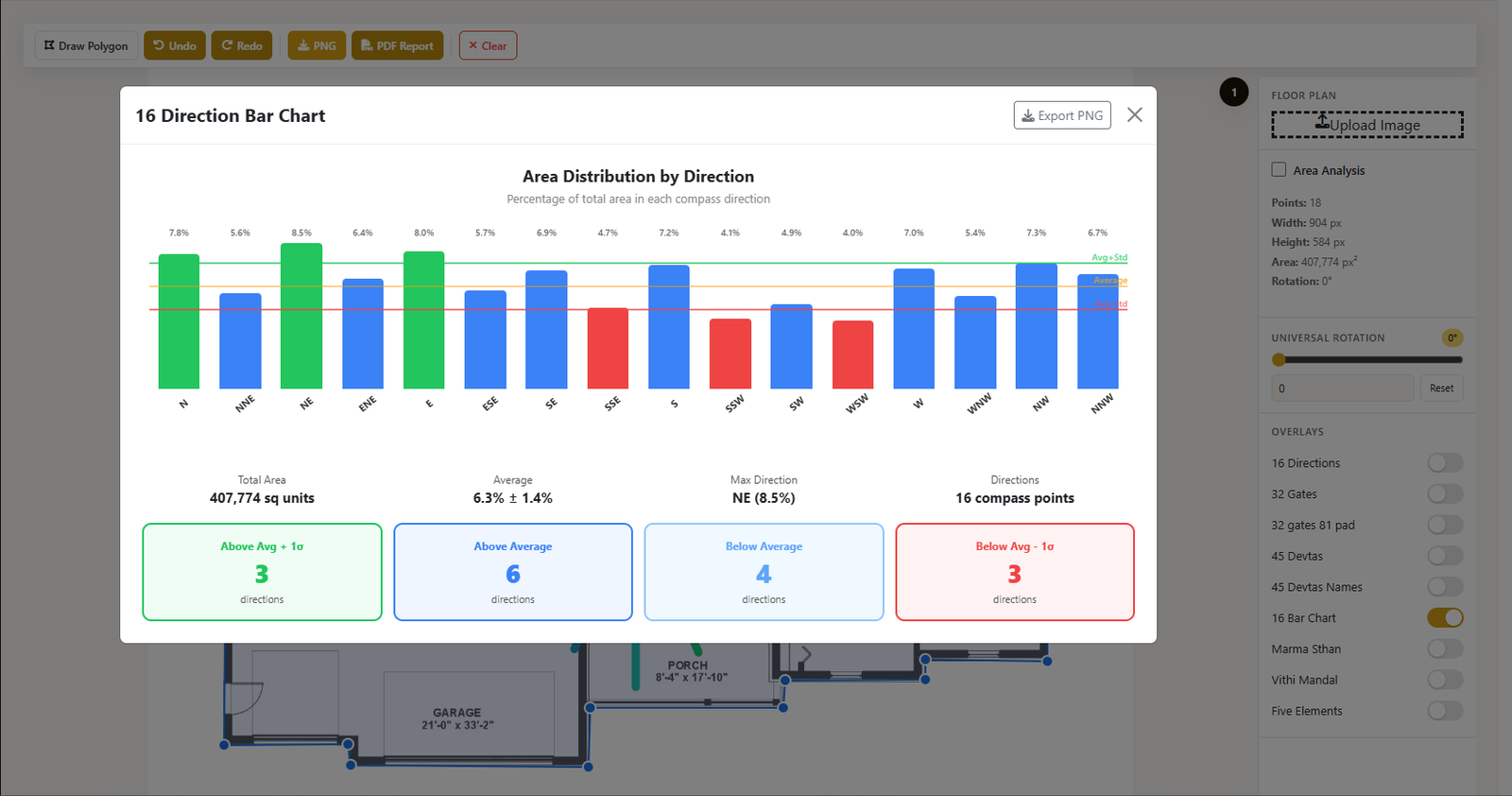
Task: Toggle the 16 Directions overlay
Action: 1444,463
